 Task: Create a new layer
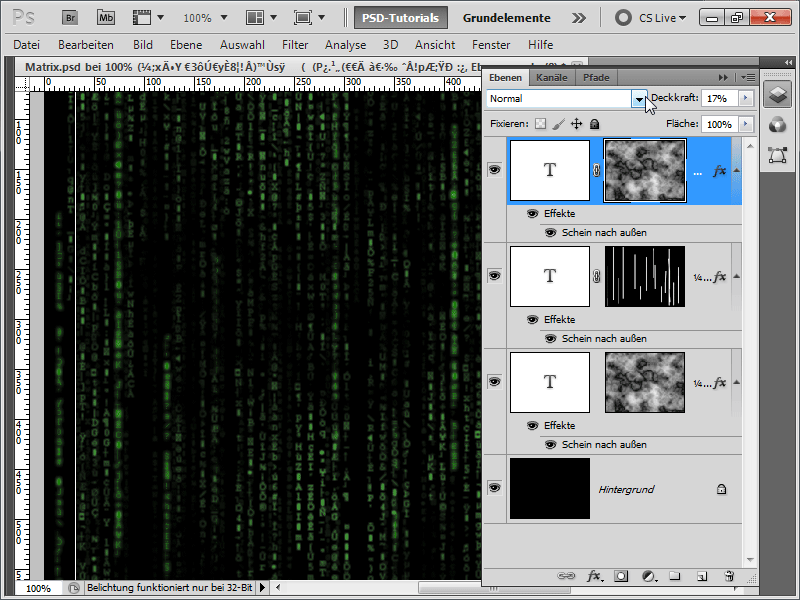point(702,576)
